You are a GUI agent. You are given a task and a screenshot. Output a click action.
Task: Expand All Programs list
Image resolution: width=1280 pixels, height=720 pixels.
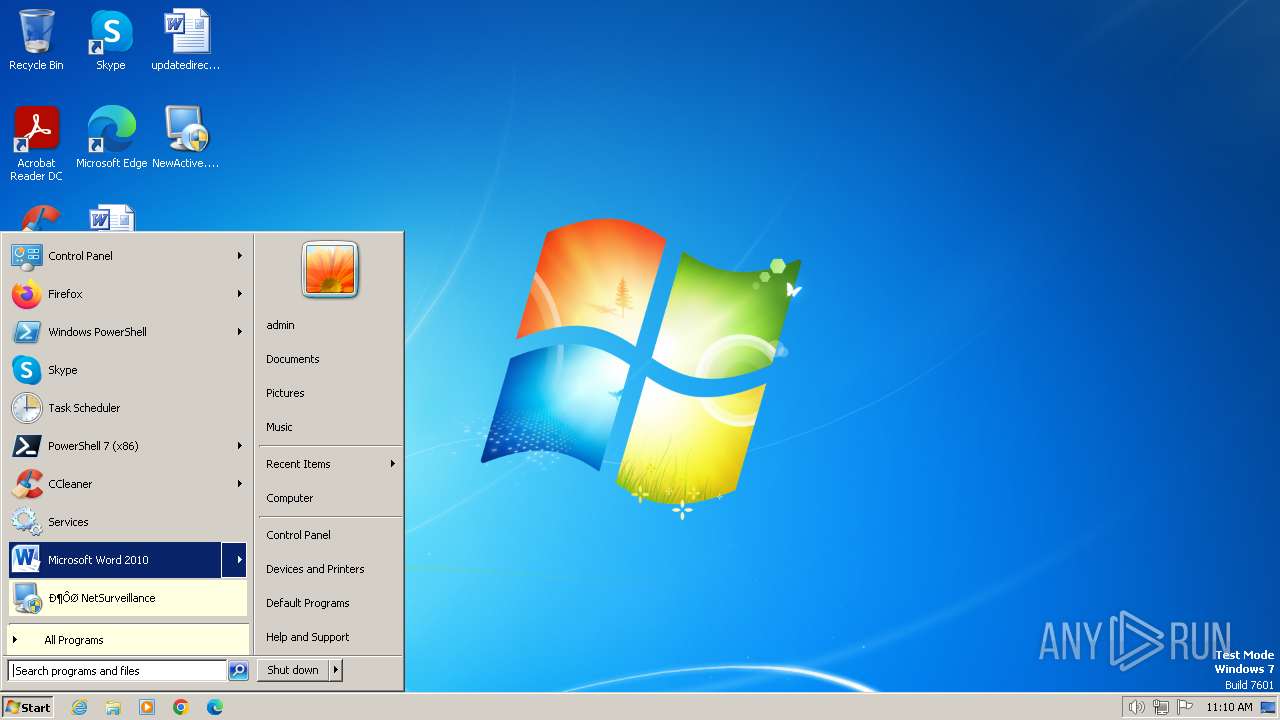(x=128, y=640)
